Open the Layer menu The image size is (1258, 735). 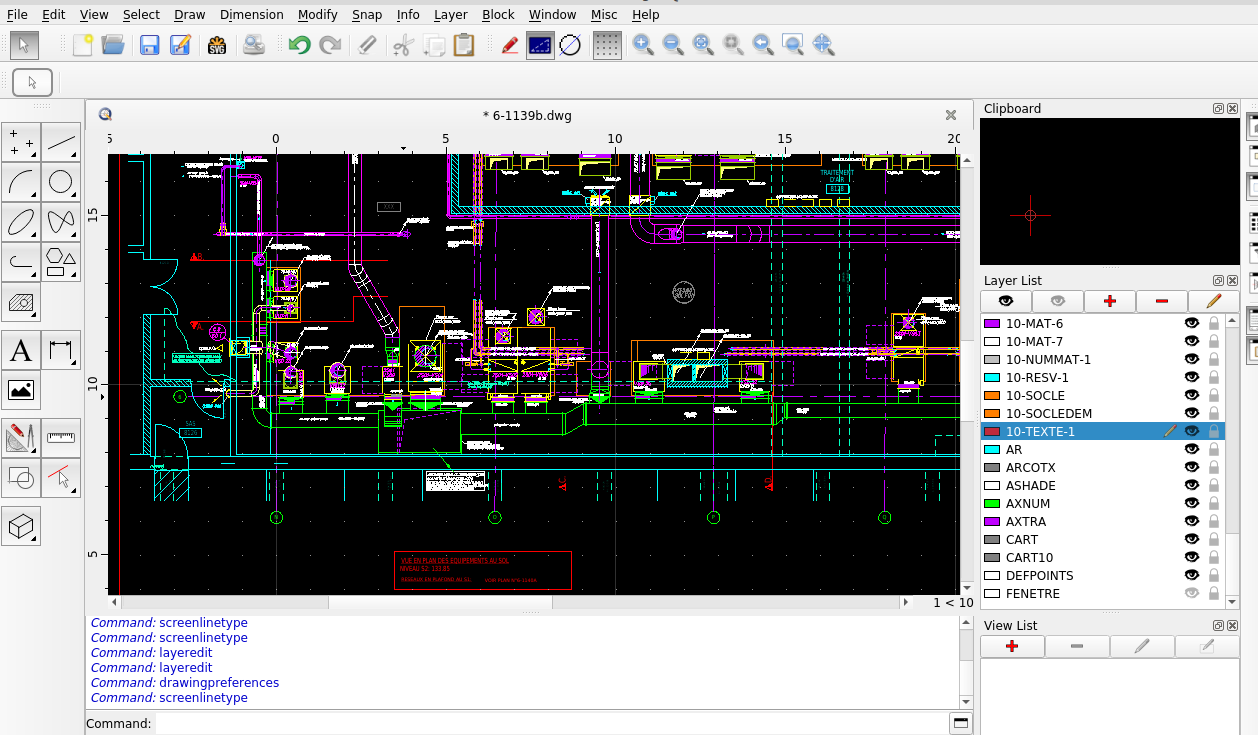(x=450, y=14)
